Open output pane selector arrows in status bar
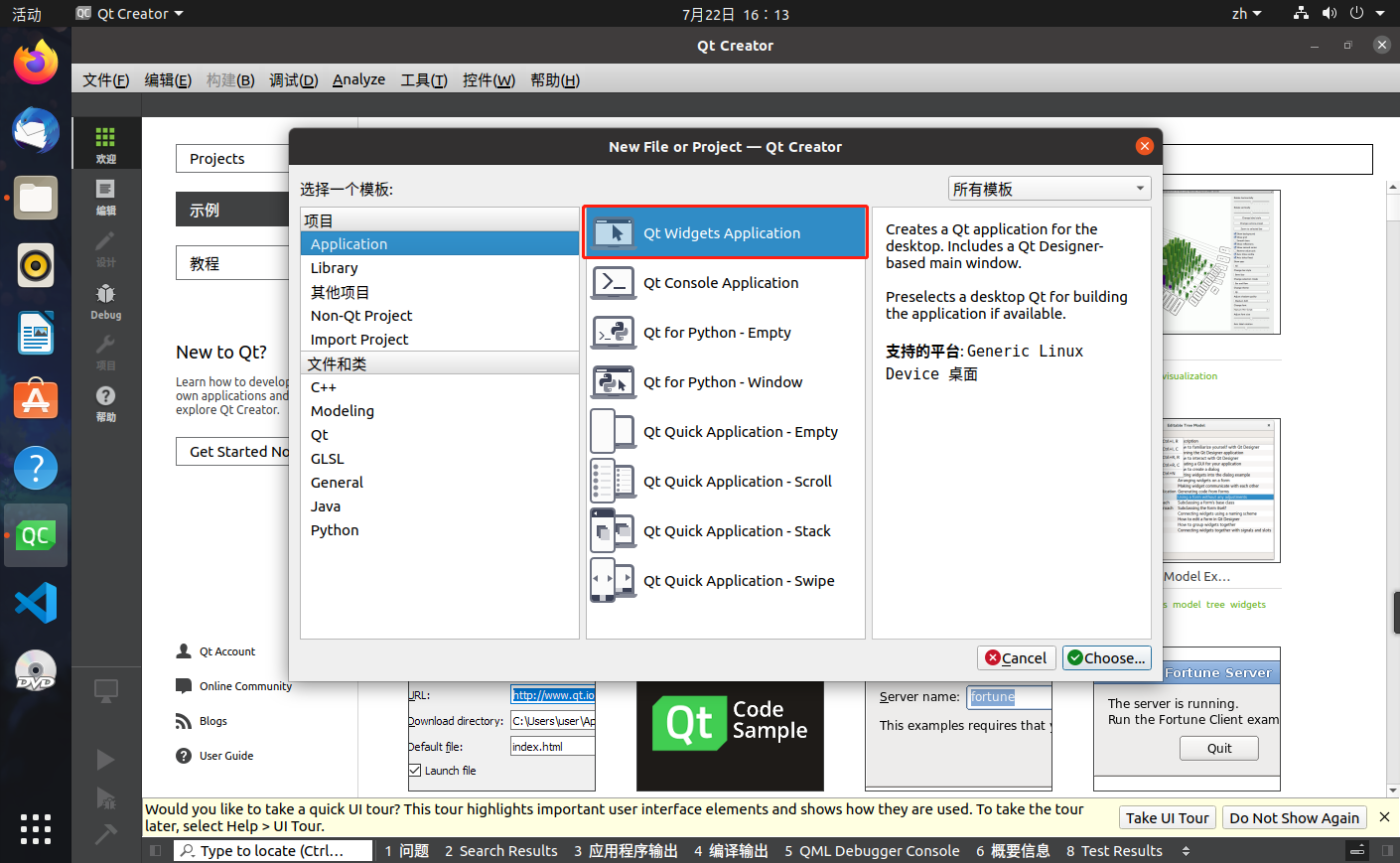The width and height of the screenshot is (1400, 863). 1186,851
